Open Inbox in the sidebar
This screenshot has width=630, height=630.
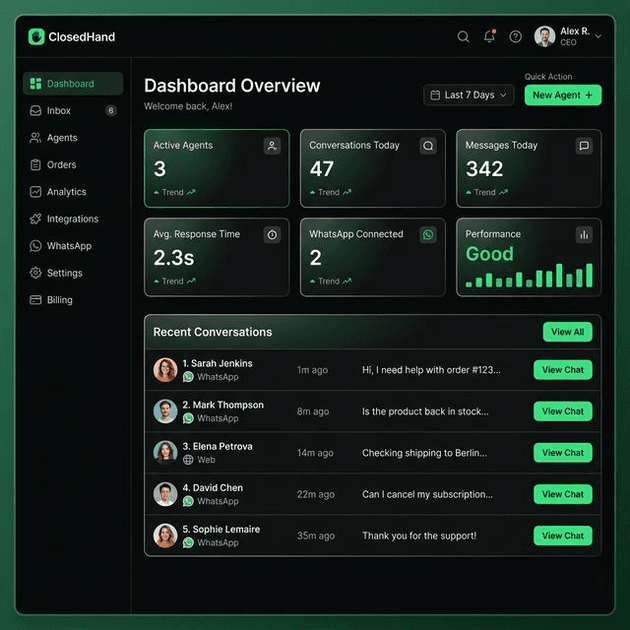[73, 110]
